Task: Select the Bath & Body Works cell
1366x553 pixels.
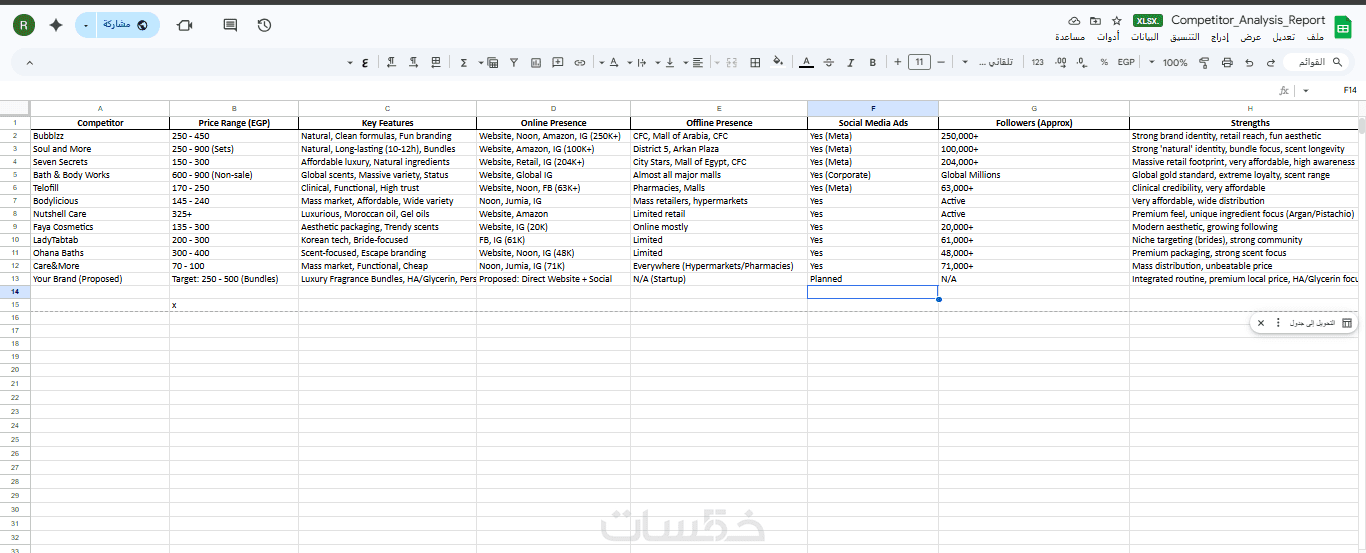Action: click(x=99, y=175)
